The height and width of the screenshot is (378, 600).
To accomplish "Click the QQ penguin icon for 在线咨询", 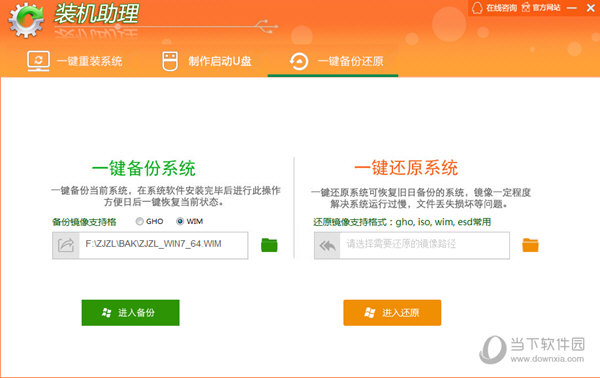I will 477,8.
